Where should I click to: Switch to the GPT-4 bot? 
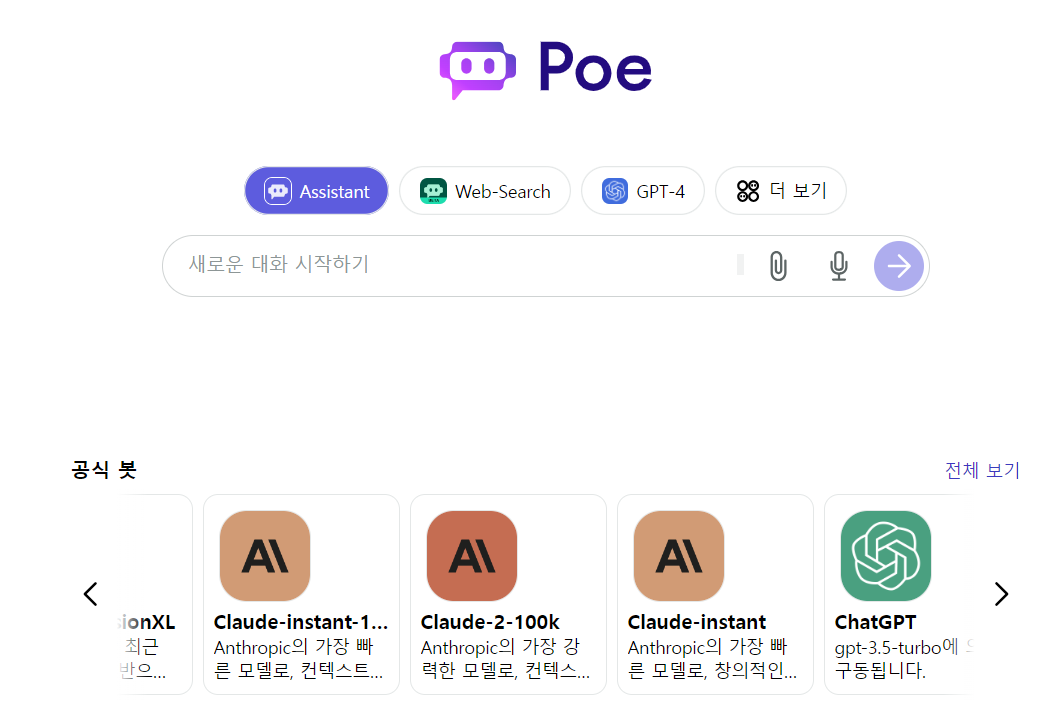pos(643,190)
